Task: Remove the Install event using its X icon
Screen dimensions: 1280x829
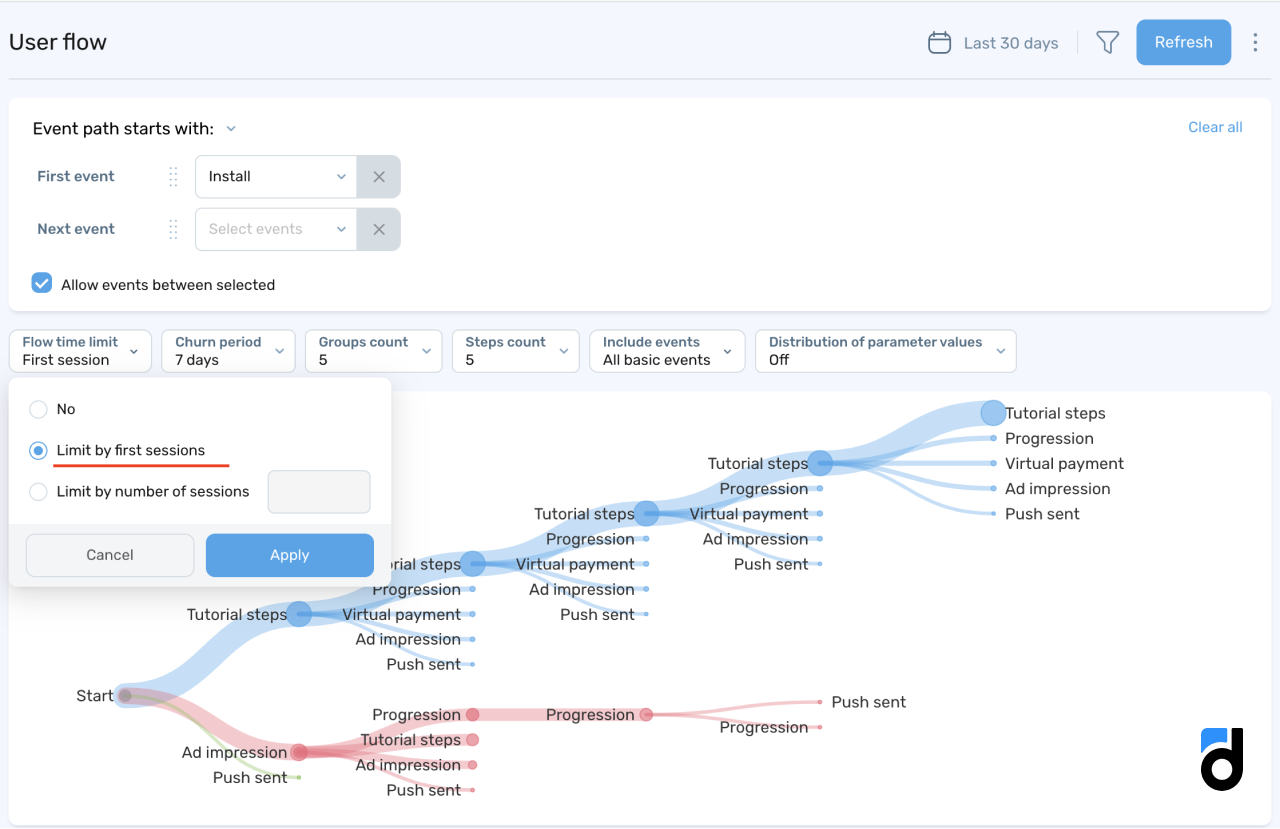Action: 378,176
